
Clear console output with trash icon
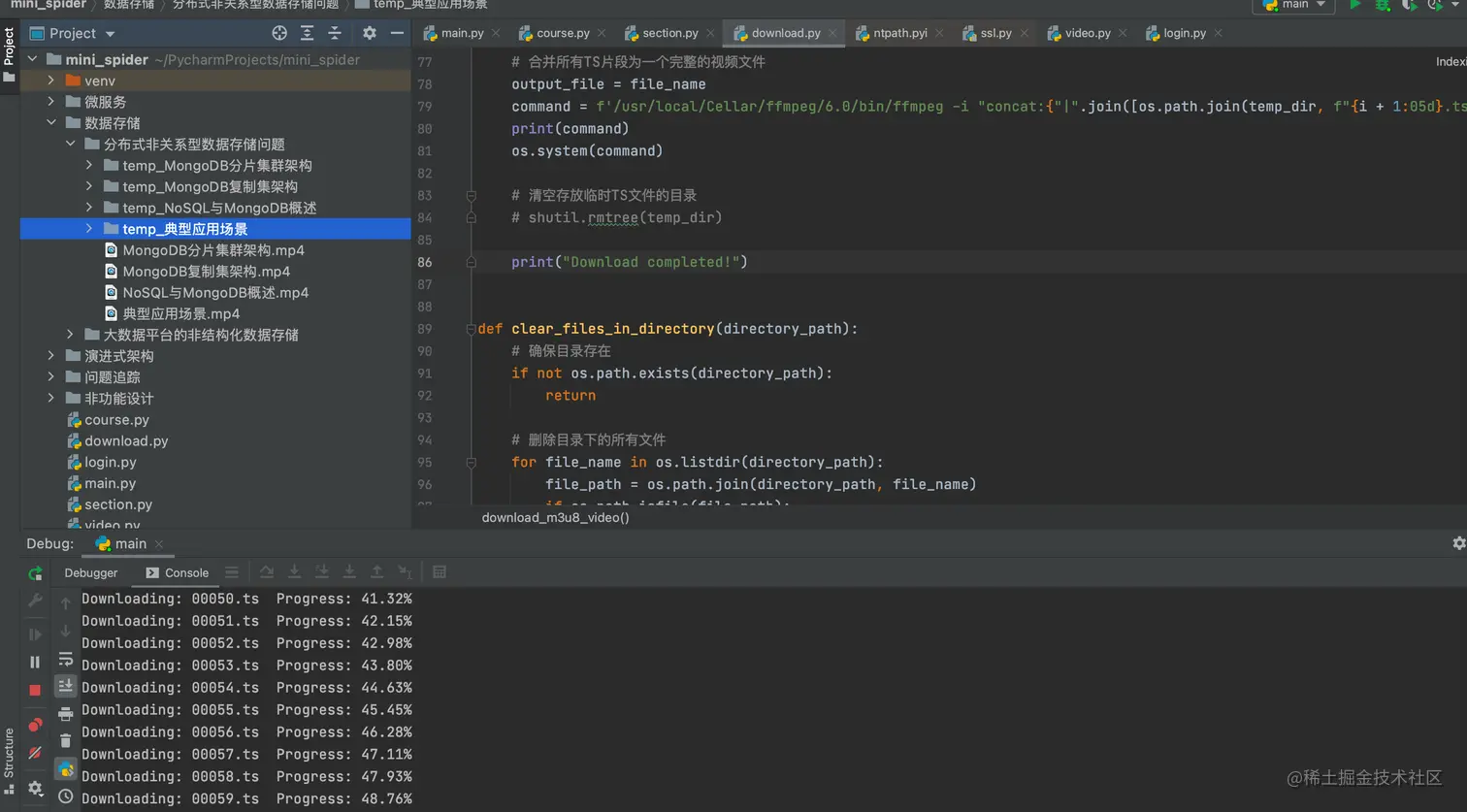[65, 741]
